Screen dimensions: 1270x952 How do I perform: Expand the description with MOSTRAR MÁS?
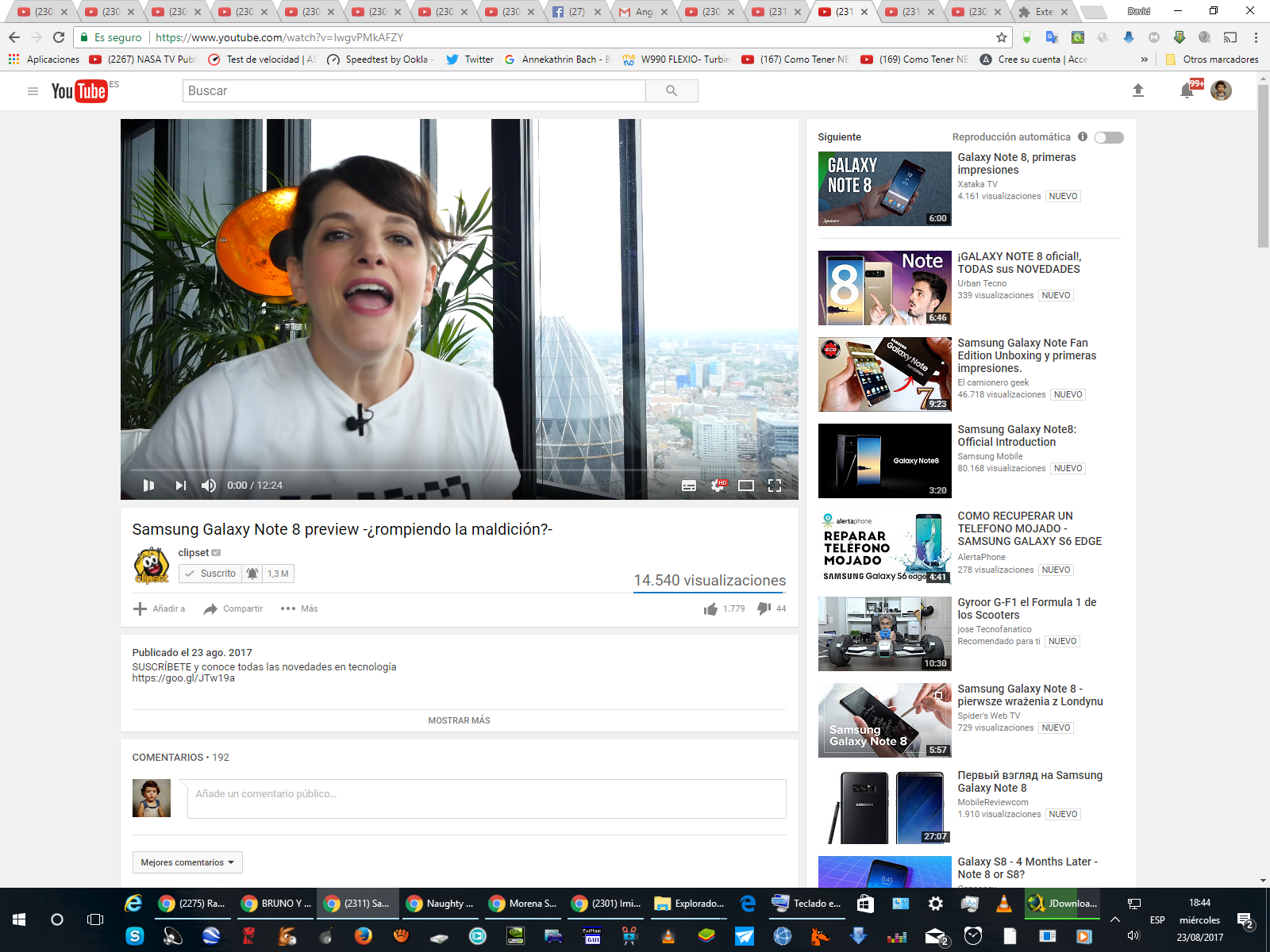click(x=459, y=720)
